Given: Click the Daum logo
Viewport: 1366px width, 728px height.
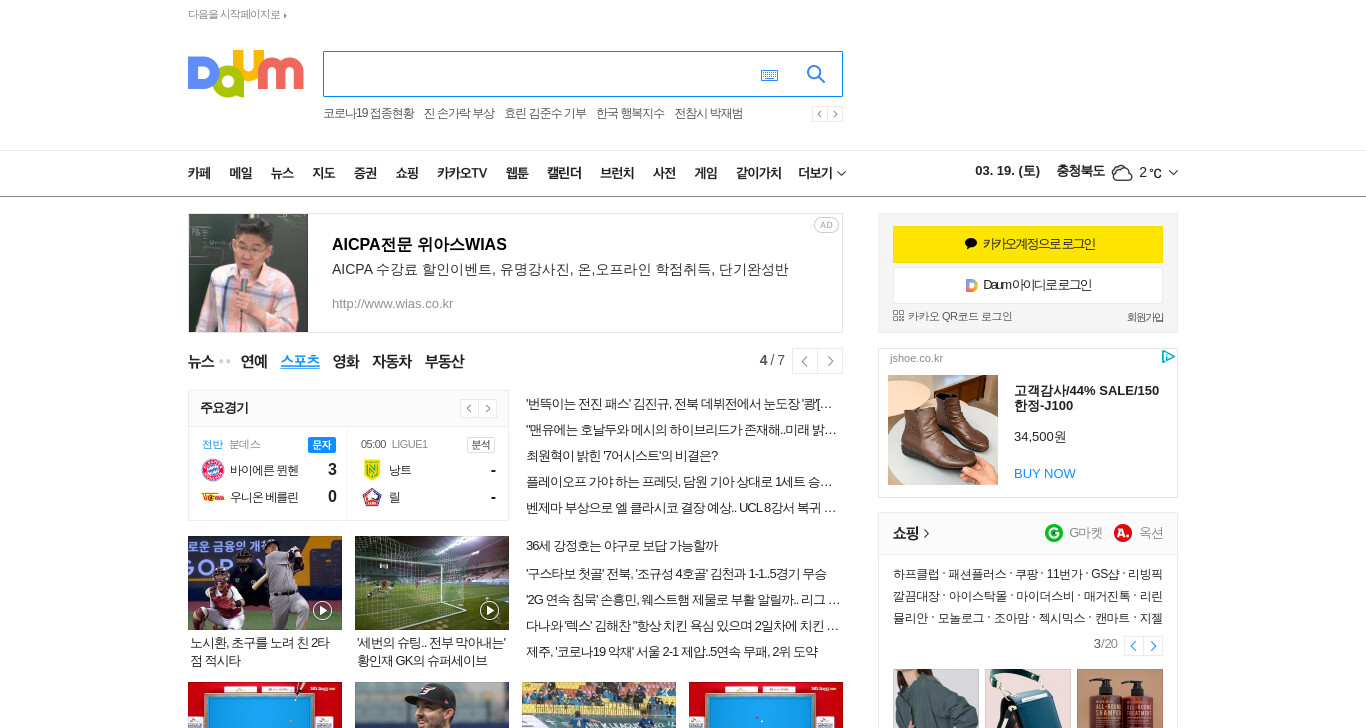Looking at the screenshot, I should tap(245, 74).
